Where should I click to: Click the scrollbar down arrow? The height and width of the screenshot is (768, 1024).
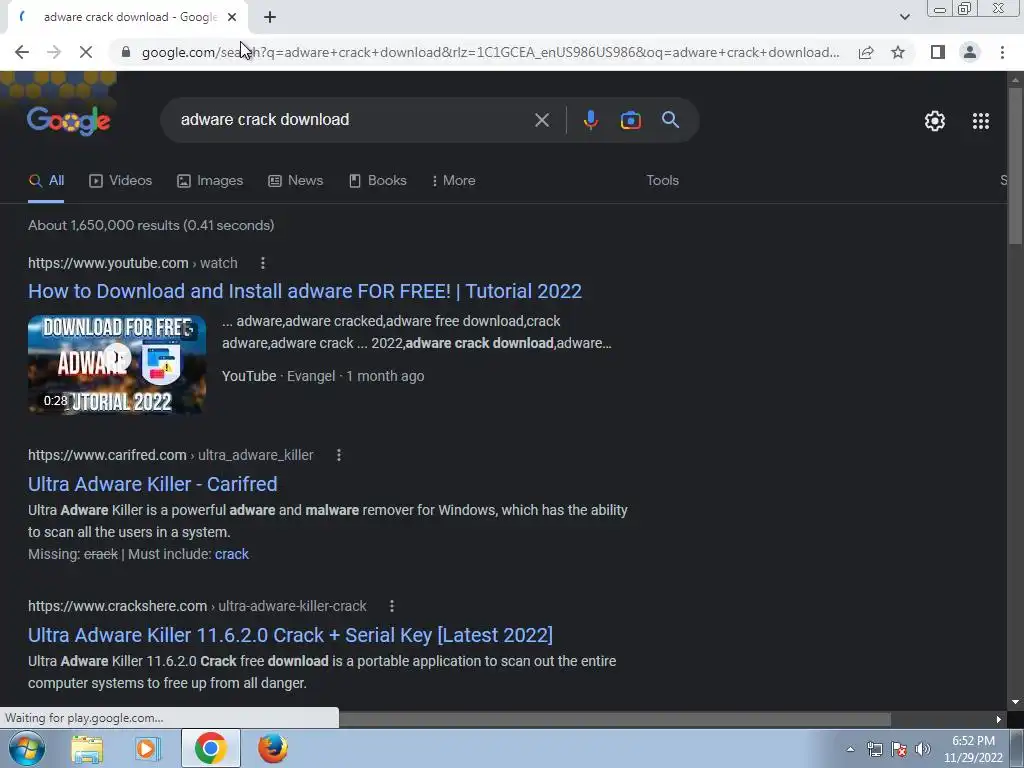click(1016, 702)
